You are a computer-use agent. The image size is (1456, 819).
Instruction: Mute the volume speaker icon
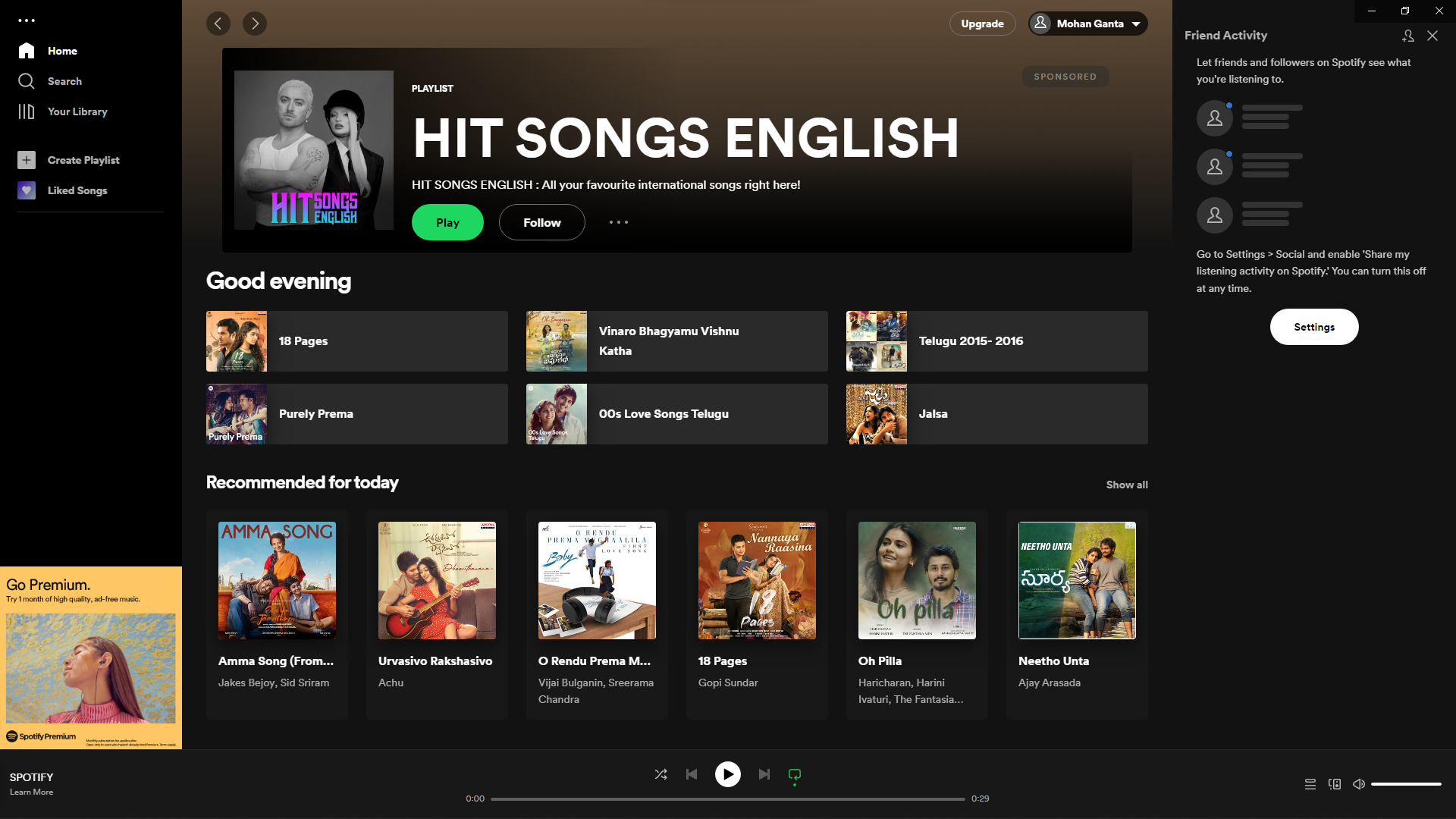coord(1359,784)
